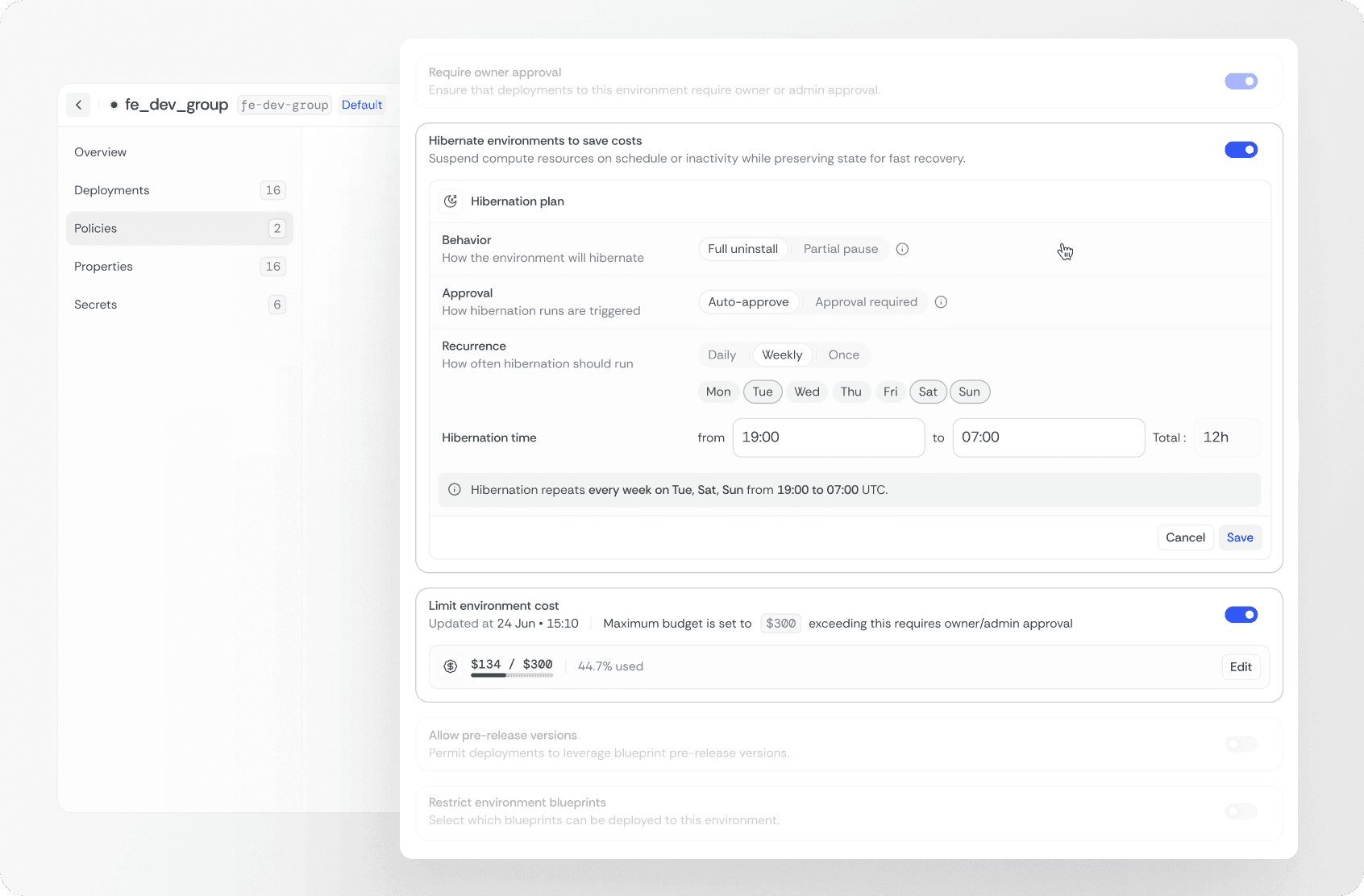Toggle Require owner approval switch
The width and height of the screenshot is (1364, 896).
[x=1241, y=81]
